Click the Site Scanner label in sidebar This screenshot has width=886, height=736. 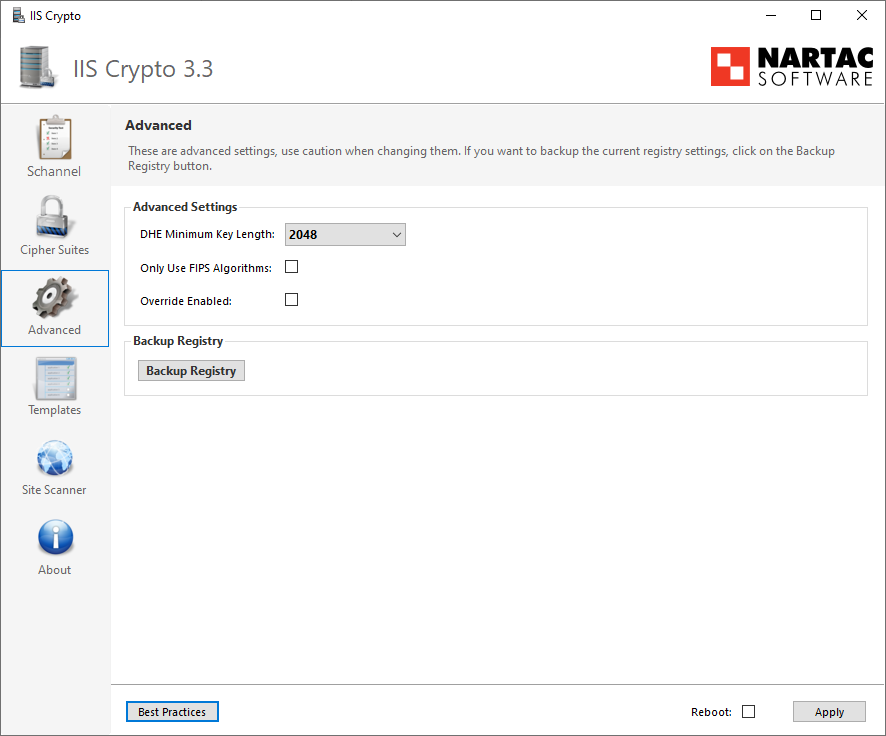pos(54,490)
